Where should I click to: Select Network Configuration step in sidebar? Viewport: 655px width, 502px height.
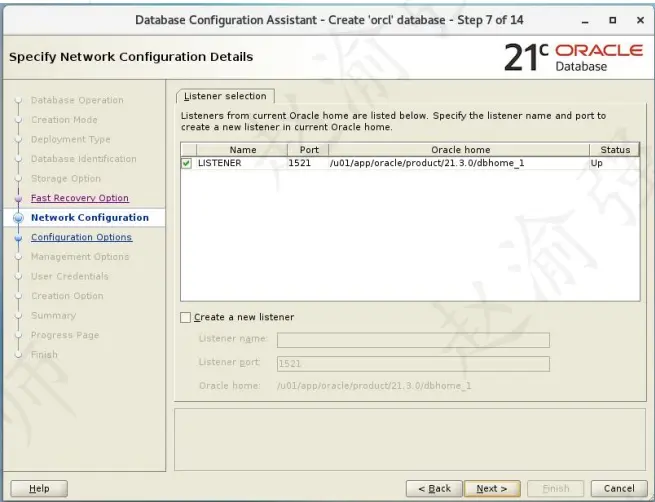click(90, 218)
